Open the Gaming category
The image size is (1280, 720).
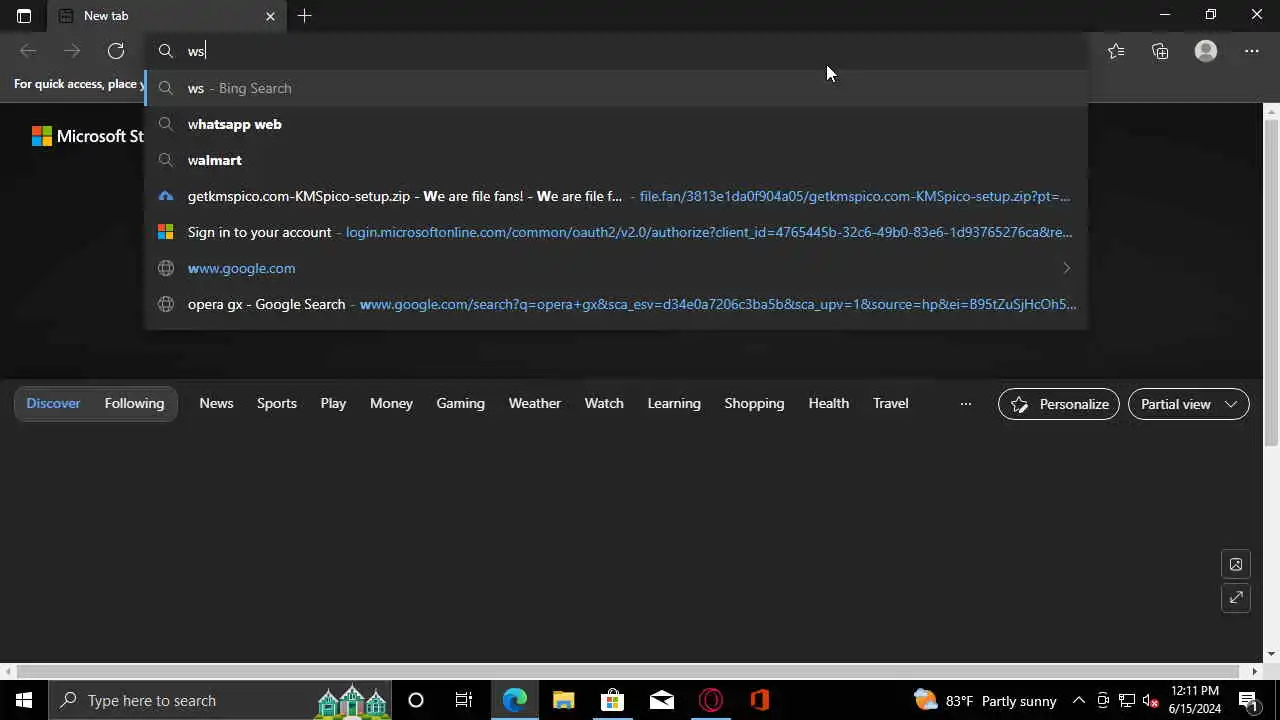click(460, 403)
